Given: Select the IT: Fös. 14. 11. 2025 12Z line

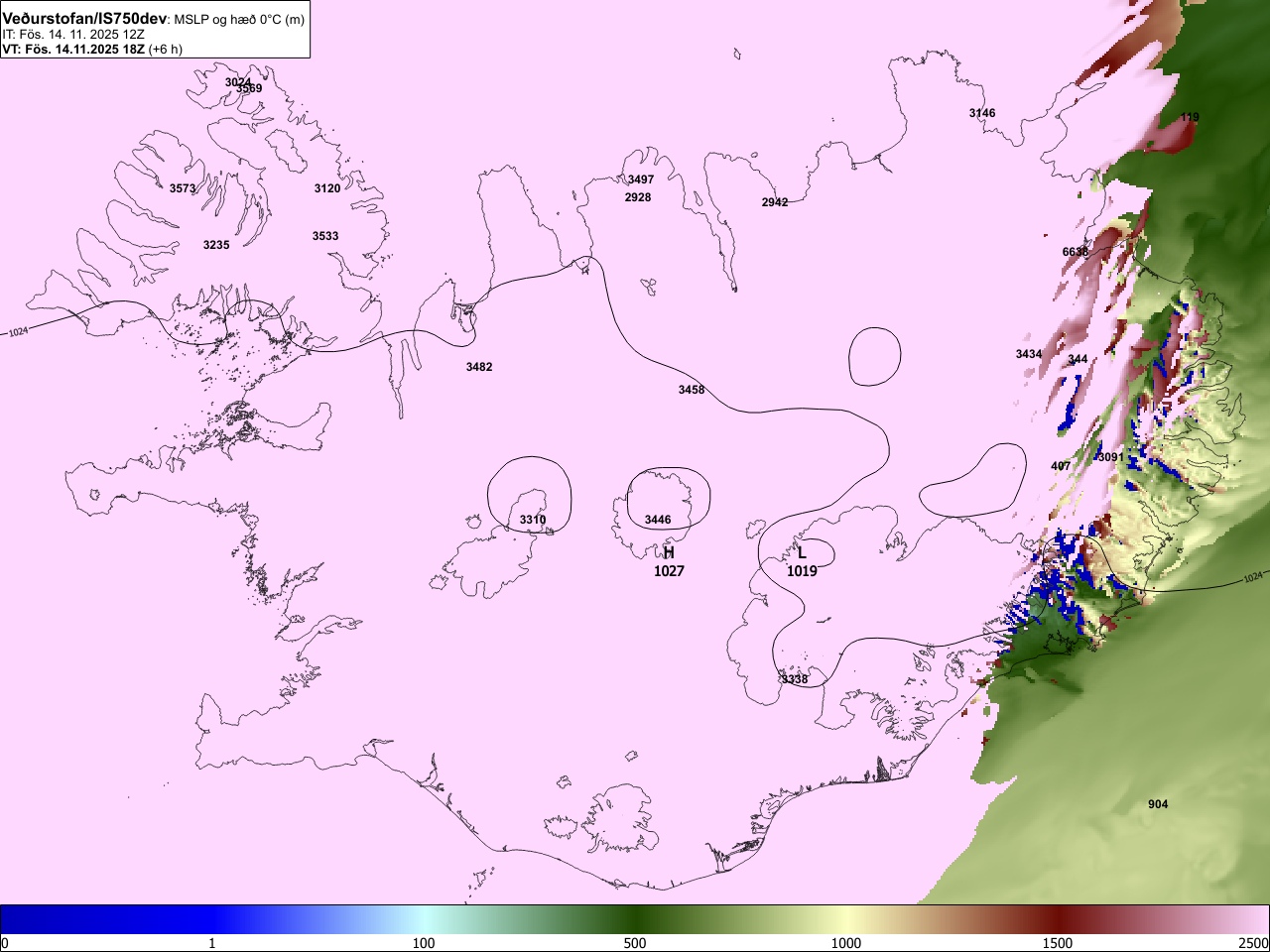Looking at the screenshot, I should (73, 35).
